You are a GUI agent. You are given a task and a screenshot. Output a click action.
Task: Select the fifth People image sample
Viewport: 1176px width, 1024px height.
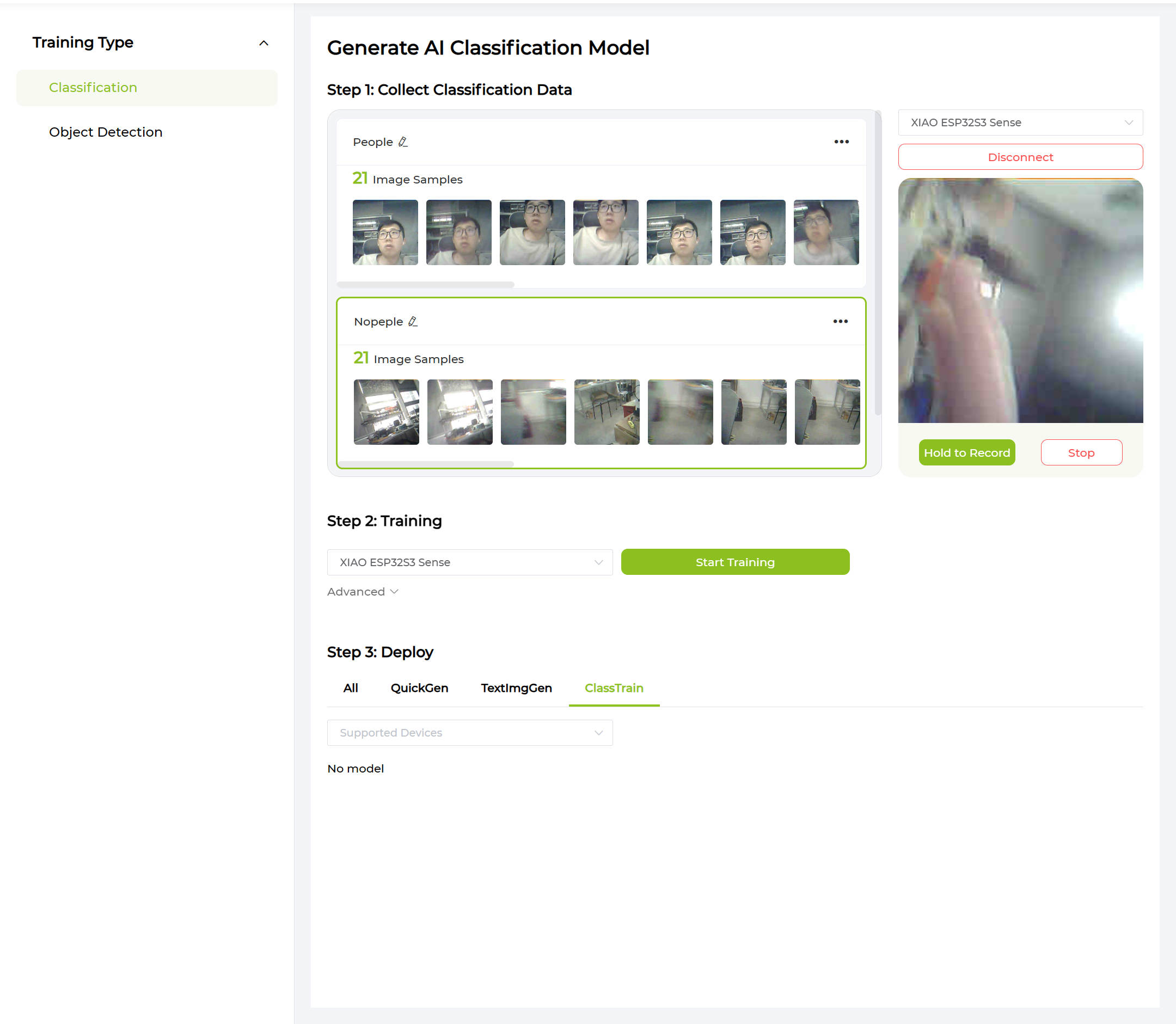tap(679, 232)
